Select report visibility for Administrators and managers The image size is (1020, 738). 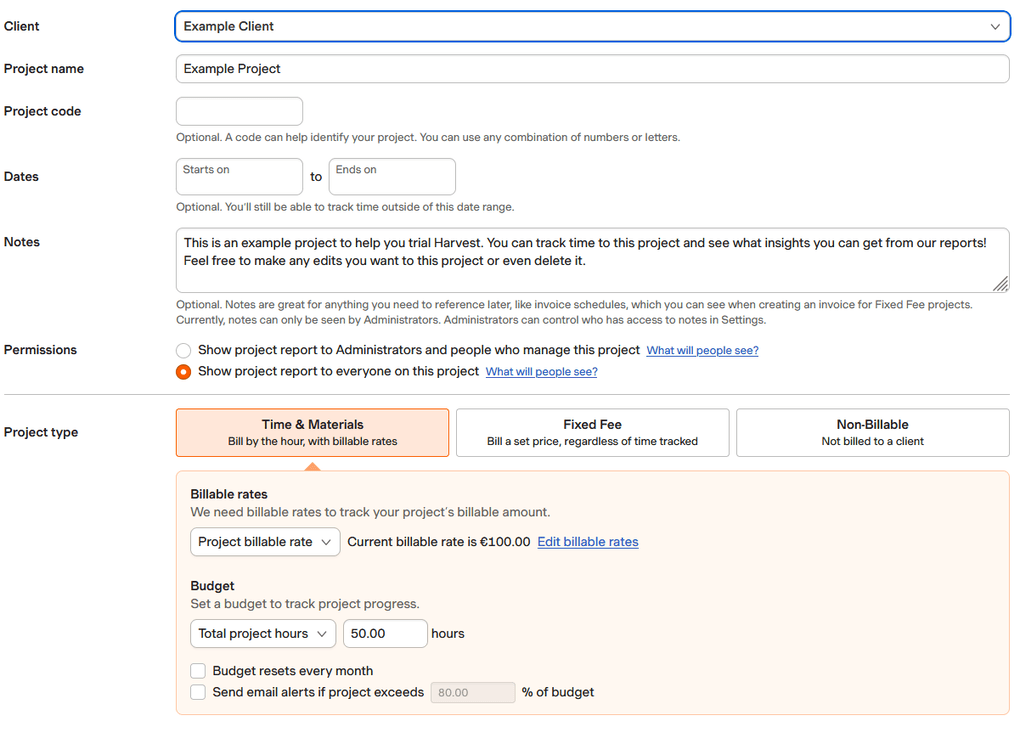click(x=183, y=350)
